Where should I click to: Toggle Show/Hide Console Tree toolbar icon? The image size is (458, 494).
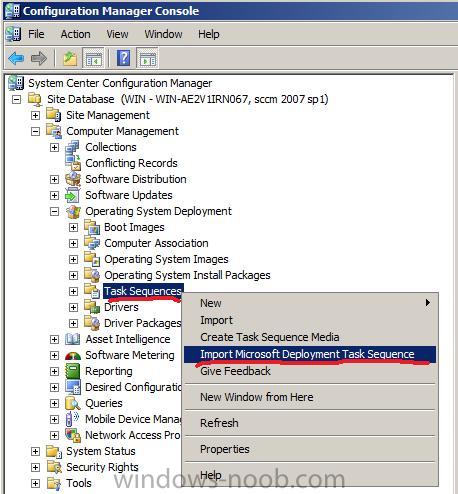pyautogui.click(x=94, y=59)
